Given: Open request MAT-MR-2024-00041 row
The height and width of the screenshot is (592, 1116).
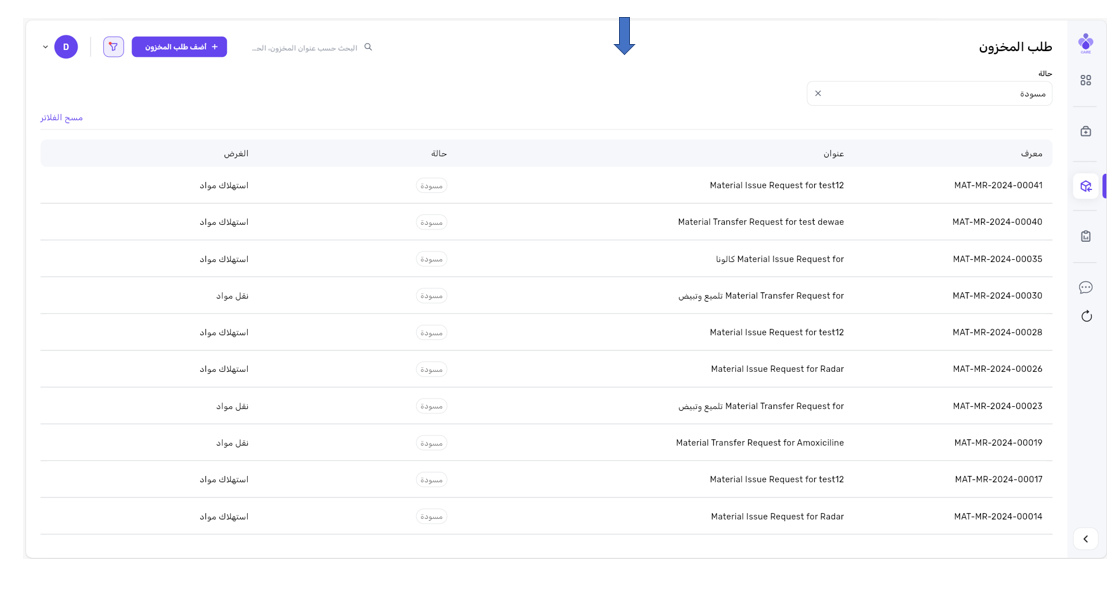Looking at the screenshot, I should [997, 186].
